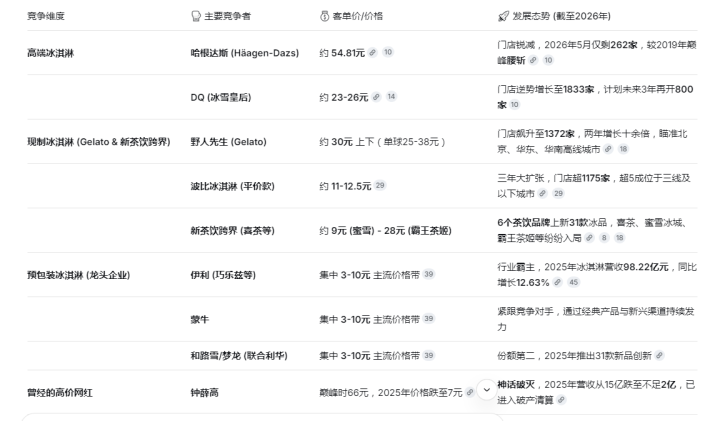
Task: Select the 野人先生 (Gelato) cell
Action: (229, 142)
